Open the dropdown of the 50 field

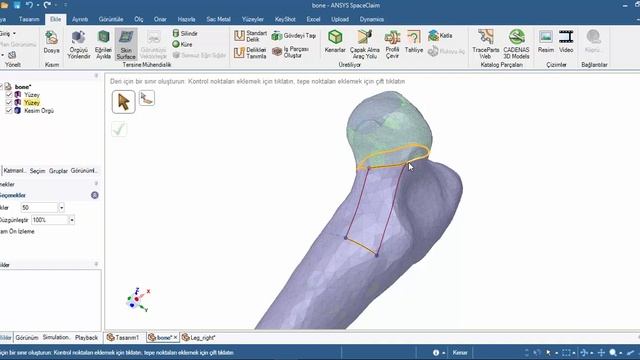tap(61, 208)
